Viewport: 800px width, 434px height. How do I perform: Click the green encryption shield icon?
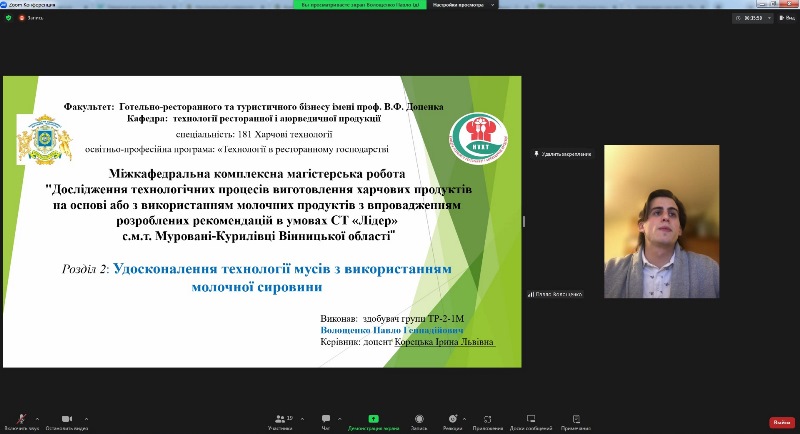[8, 18]
